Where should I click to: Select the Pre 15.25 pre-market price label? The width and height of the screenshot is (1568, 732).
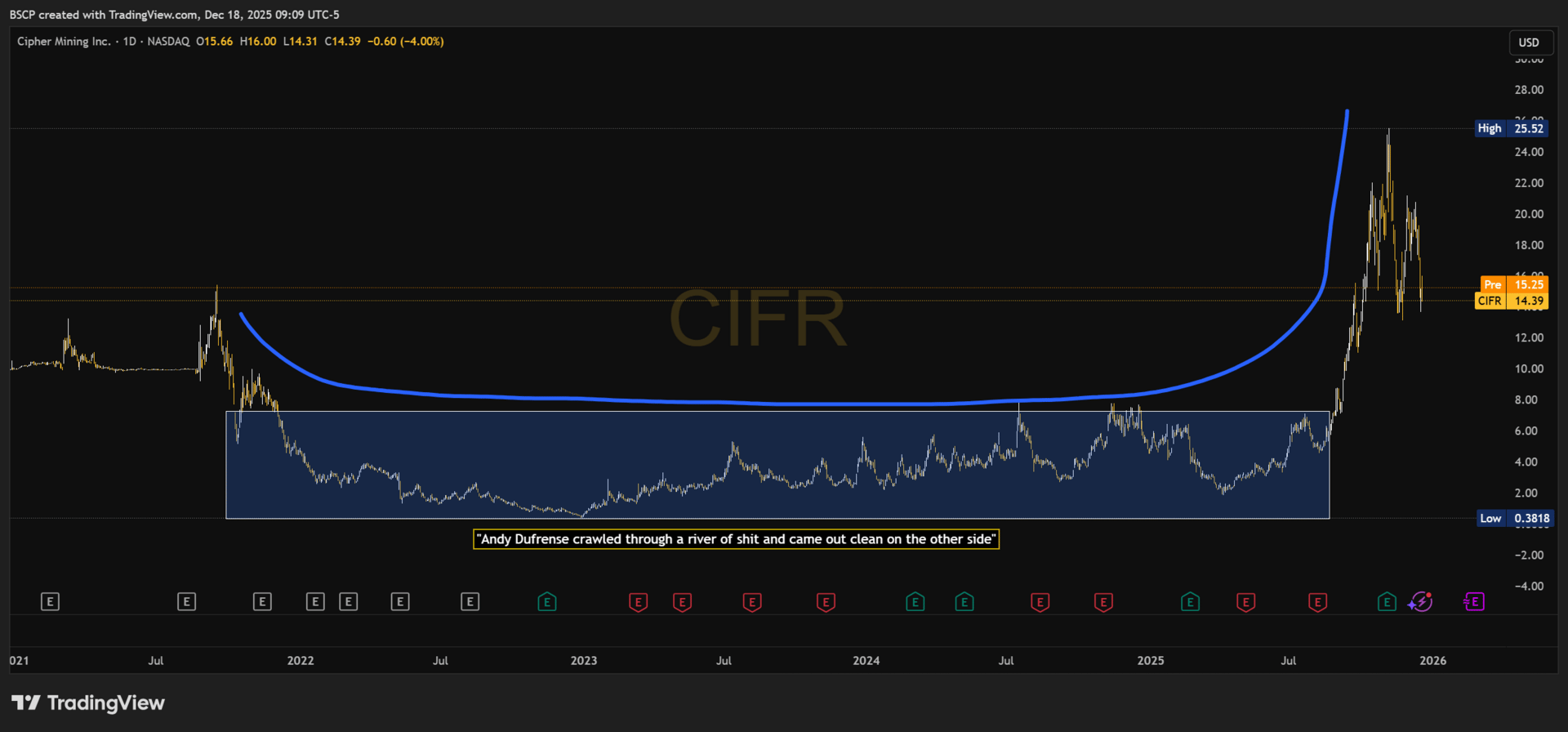(x=1514, y=284)
